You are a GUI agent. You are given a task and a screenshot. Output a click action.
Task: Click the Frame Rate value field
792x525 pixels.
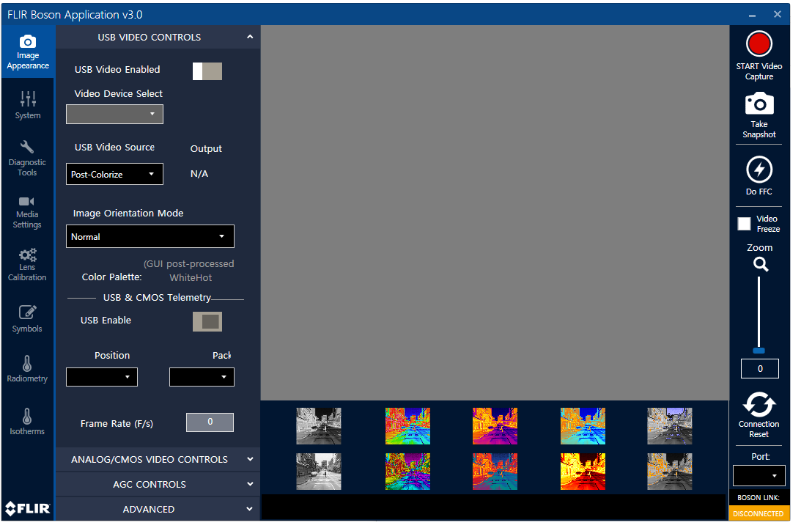click(210, 422)
